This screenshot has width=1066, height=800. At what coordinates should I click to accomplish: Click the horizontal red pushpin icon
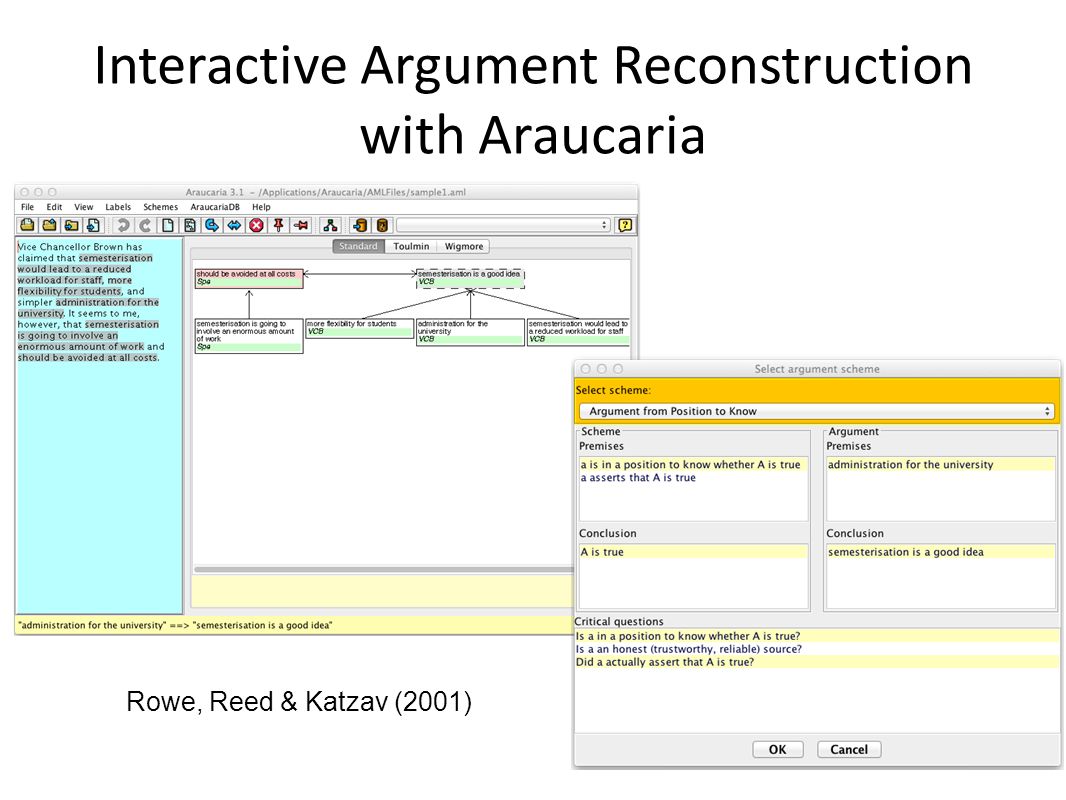pyautogui.click(x=300, y=225)
